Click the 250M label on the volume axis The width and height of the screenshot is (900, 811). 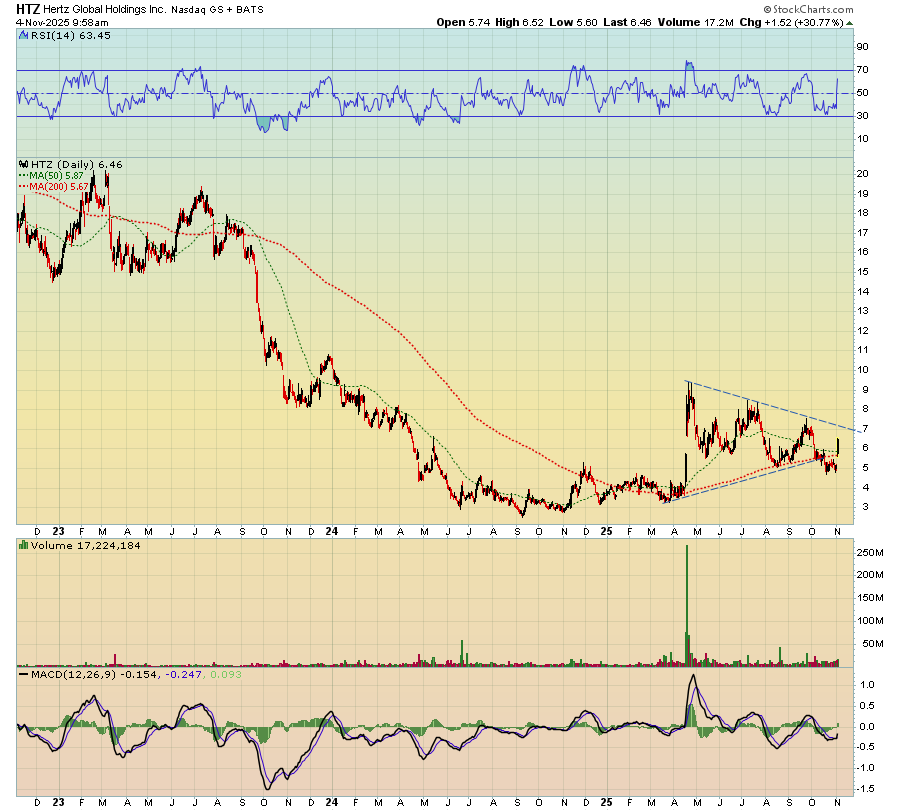click(870, 552)
